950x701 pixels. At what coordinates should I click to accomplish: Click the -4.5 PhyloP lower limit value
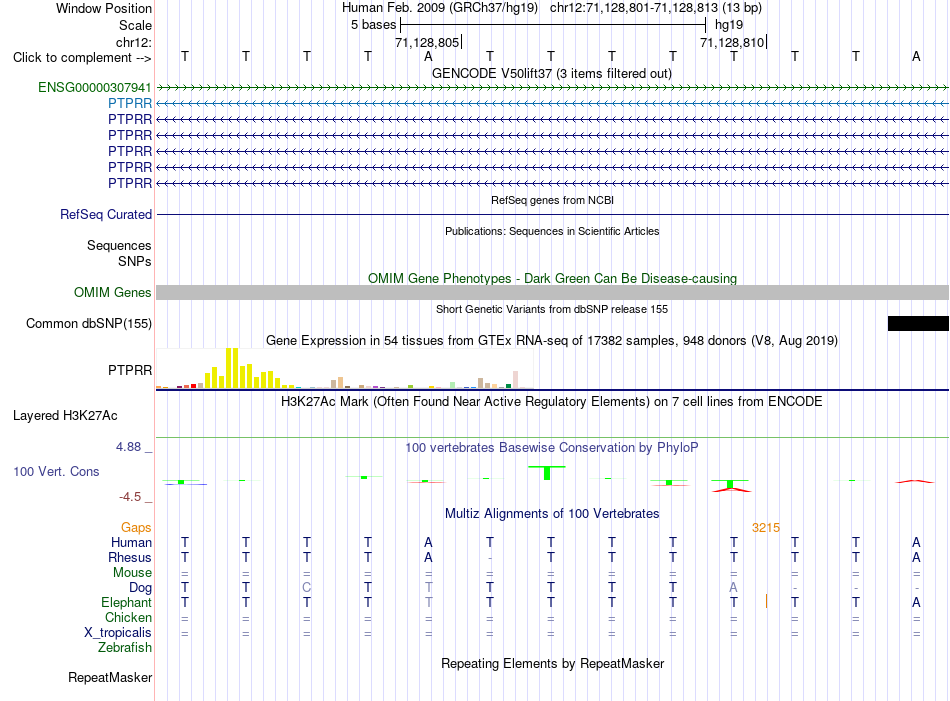point(130,497)
